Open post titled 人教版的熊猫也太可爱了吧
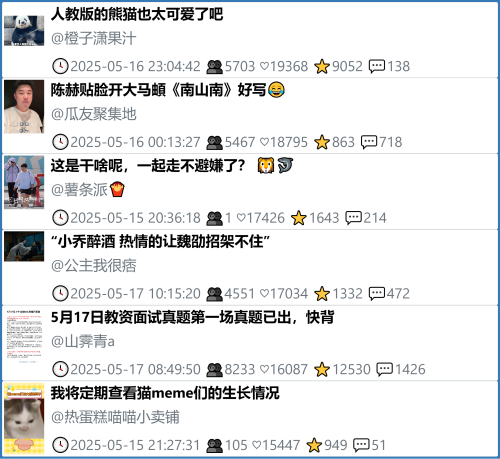Screen dimensions: 500x459 [137, 14]
